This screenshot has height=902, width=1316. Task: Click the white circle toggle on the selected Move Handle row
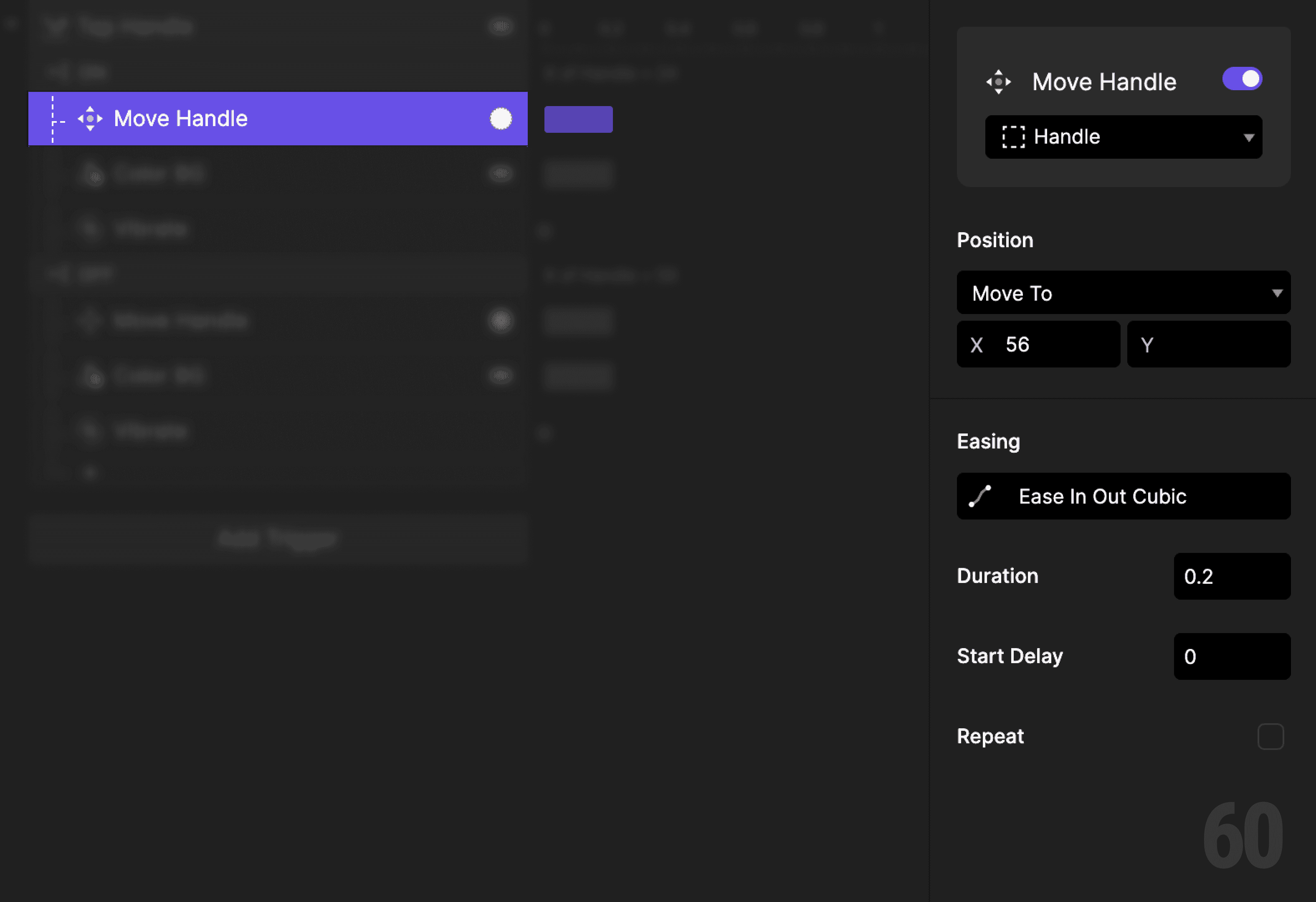coord(501,118)
